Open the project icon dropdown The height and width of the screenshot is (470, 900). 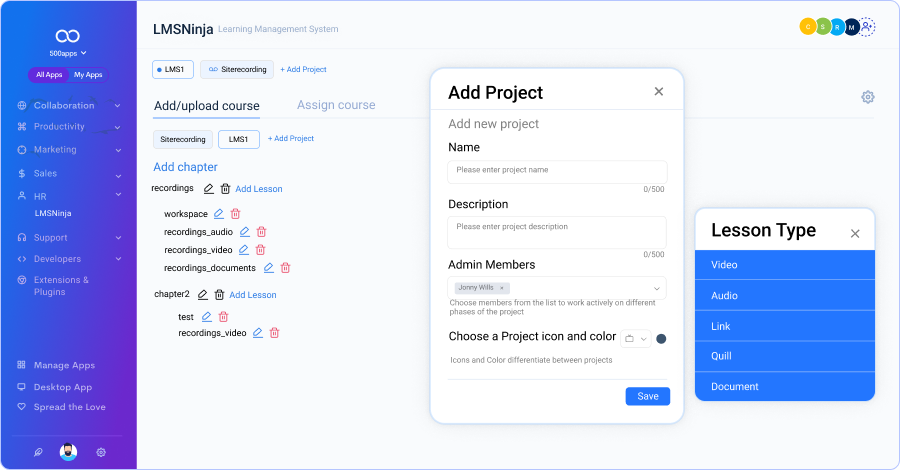point(635,338)
